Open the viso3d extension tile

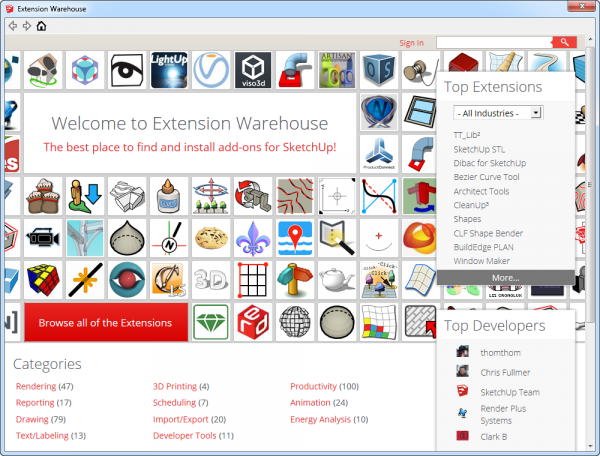coord(253,70)
